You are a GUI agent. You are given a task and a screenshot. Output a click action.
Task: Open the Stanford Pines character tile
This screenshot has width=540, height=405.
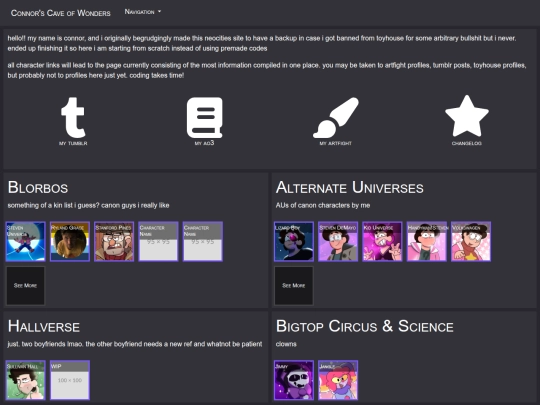pyautogui.click(x=114, y=241)
